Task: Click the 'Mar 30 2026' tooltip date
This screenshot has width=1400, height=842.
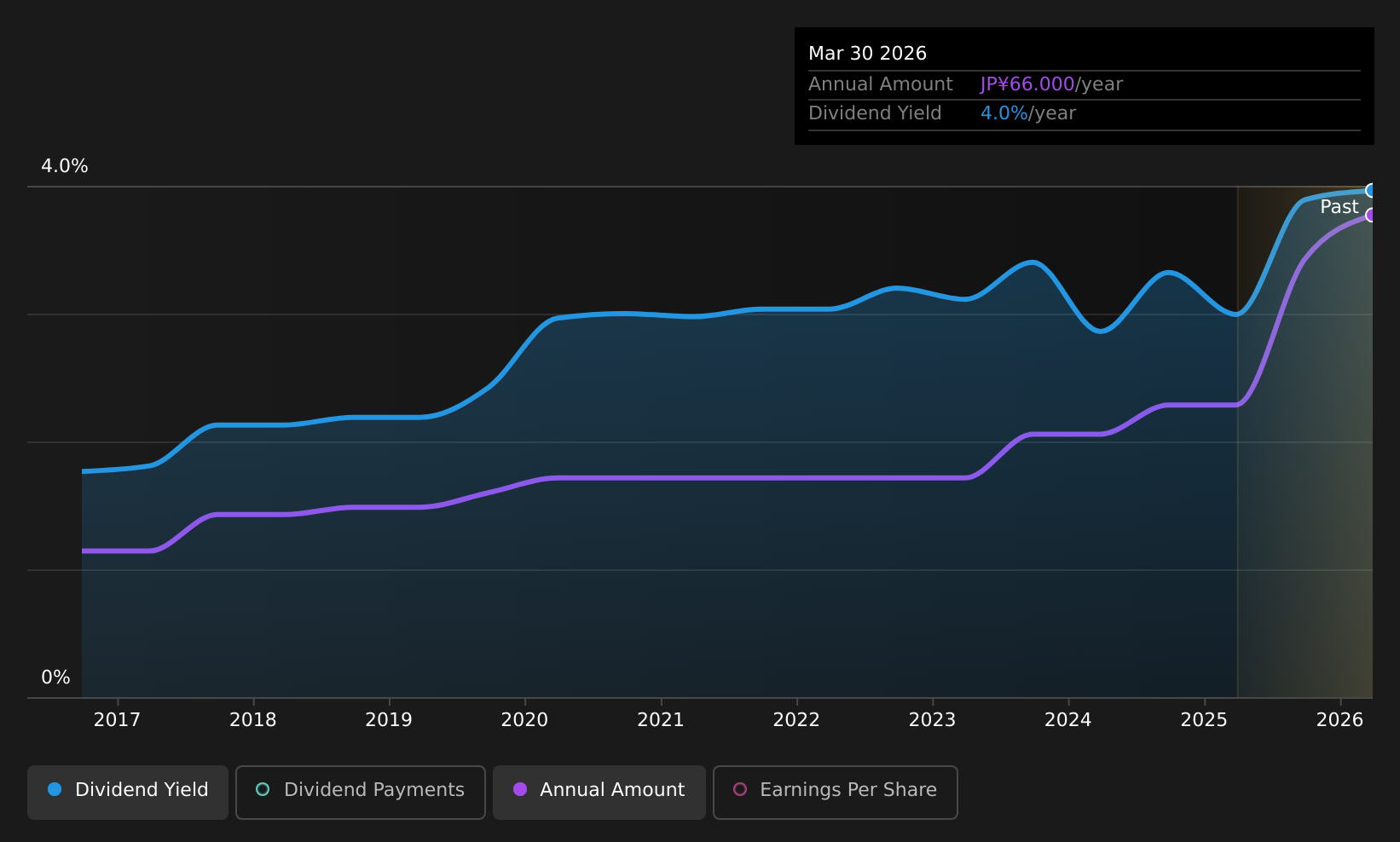Action: 867,54
